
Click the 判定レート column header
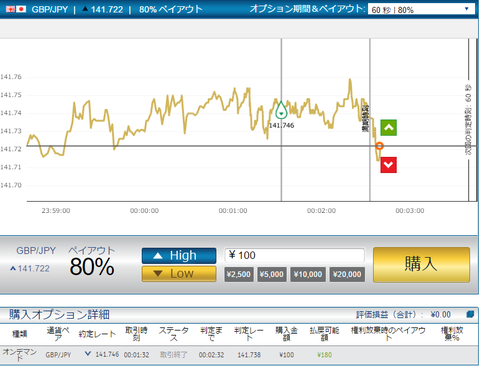click(x=249, y=334)
